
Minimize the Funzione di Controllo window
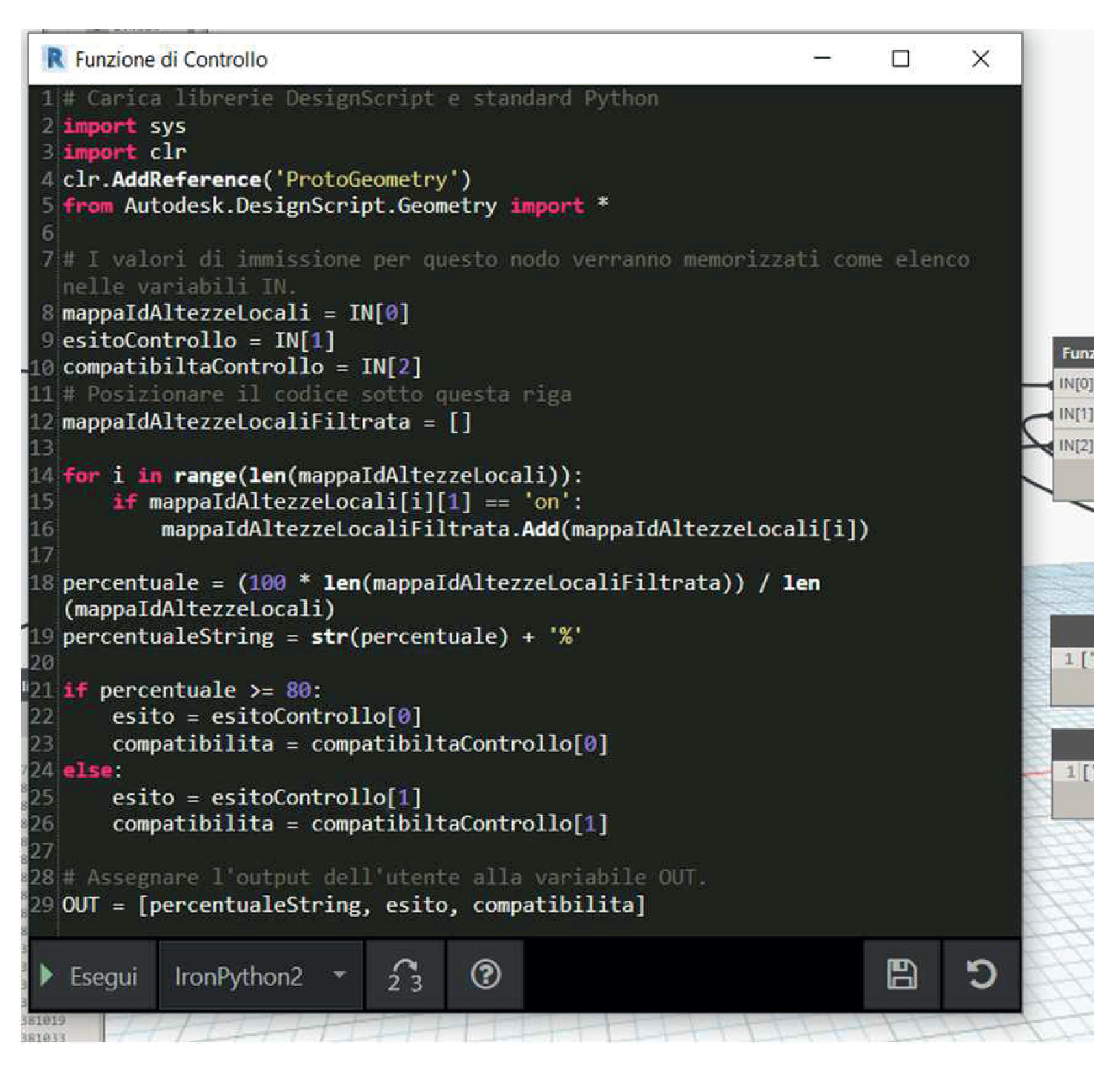tap(822, 60)
